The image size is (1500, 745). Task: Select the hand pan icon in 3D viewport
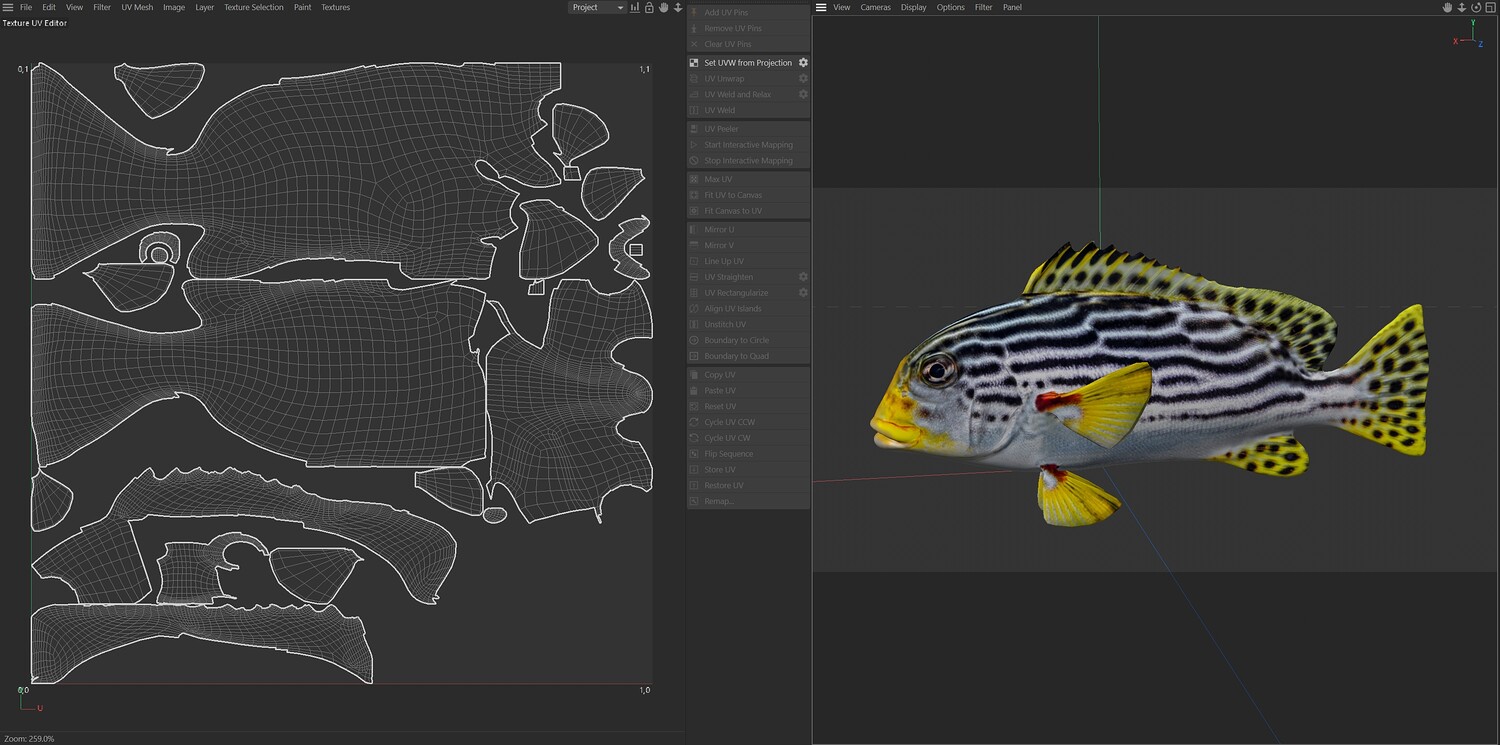[1447, 7]
